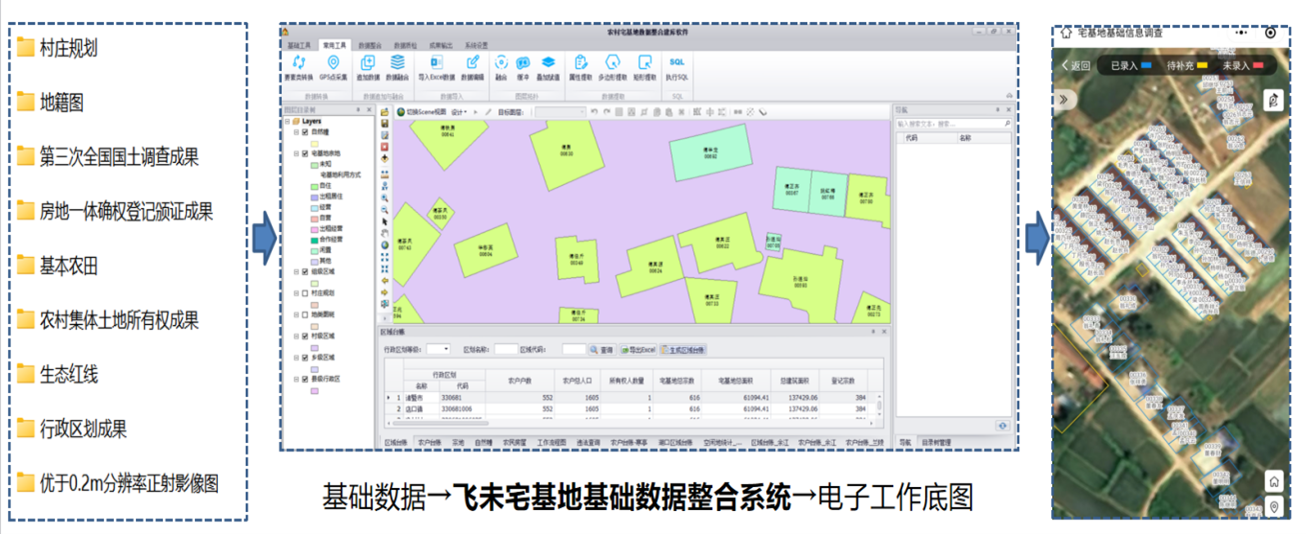The height and width of the screenshot is (534, 1306).
Task: Click the 多边形提取 hexagon icon
Action: point(613,62)
